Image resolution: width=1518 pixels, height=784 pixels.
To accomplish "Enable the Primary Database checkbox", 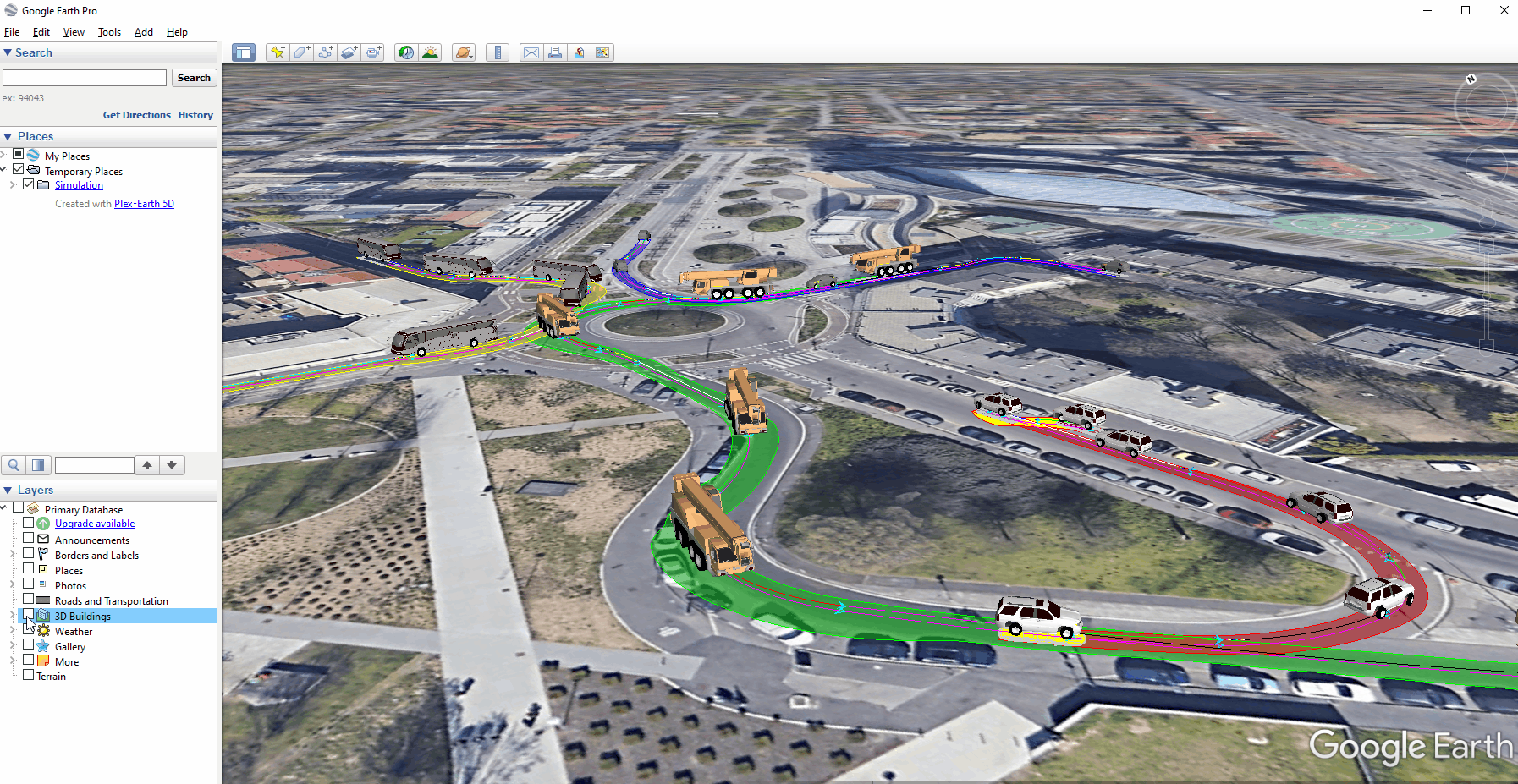I will pos(18,507).
